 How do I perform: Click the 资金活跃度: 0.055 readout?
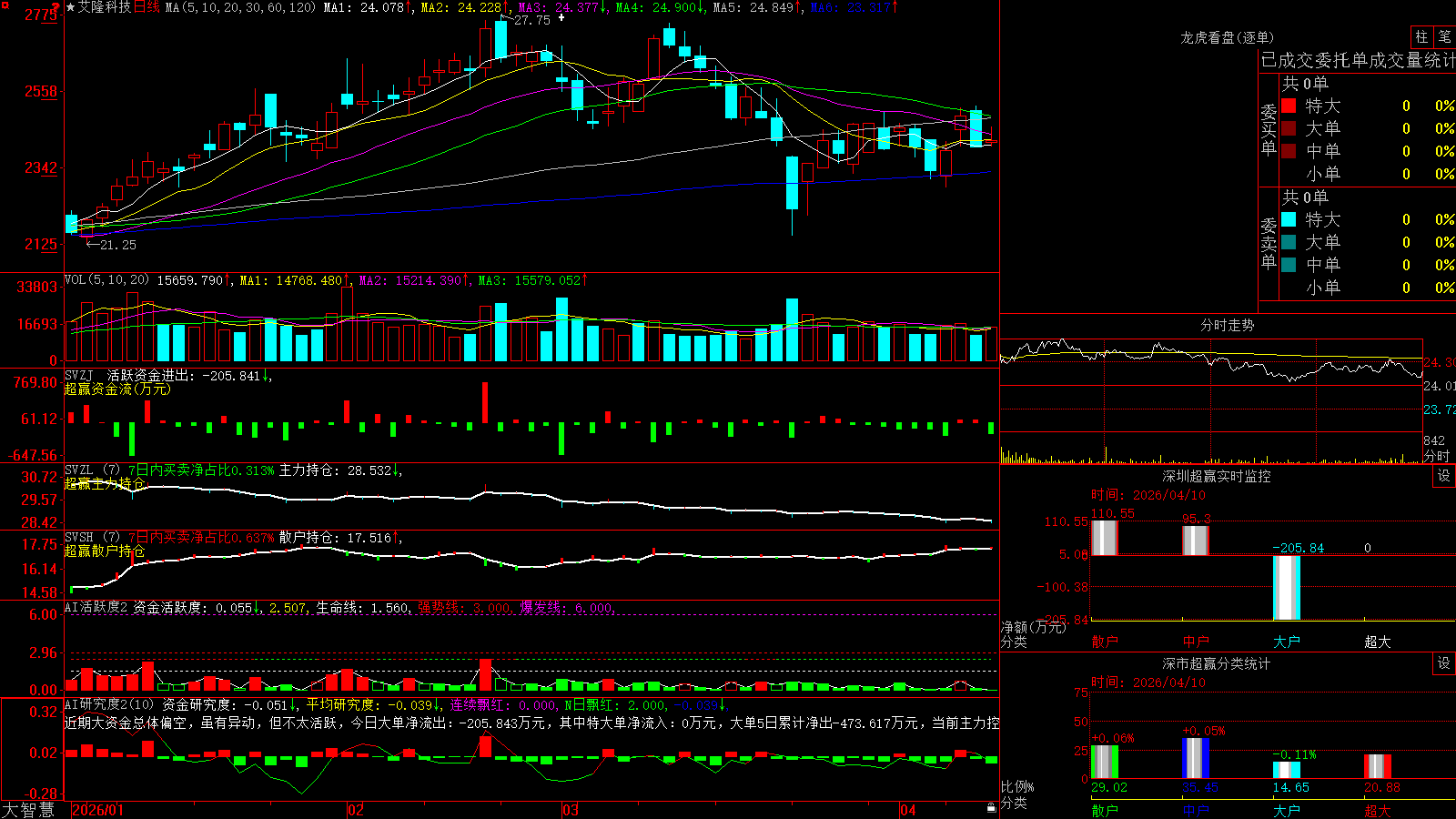193,607
